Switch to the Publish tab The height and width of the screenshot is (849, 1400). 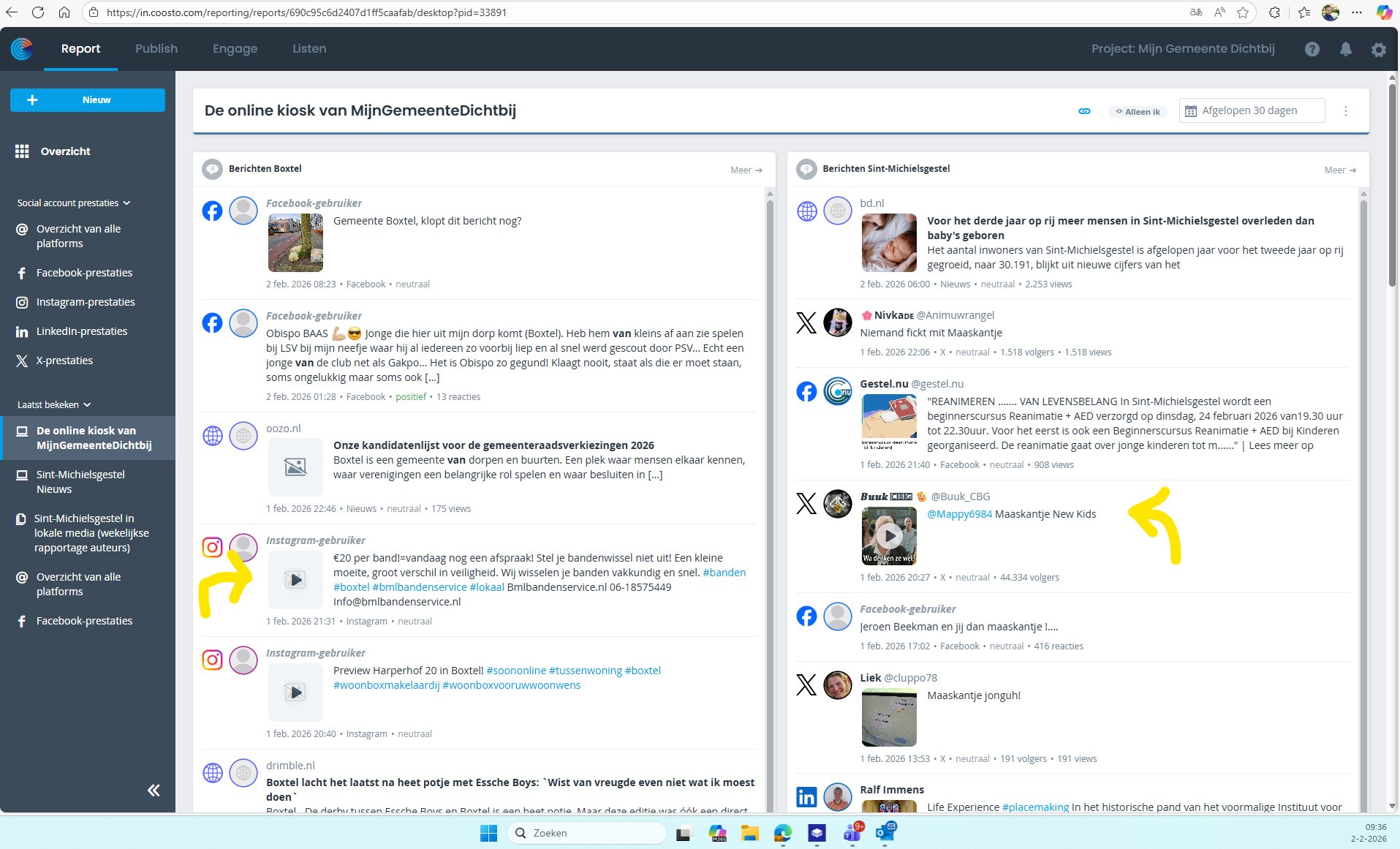156,49
